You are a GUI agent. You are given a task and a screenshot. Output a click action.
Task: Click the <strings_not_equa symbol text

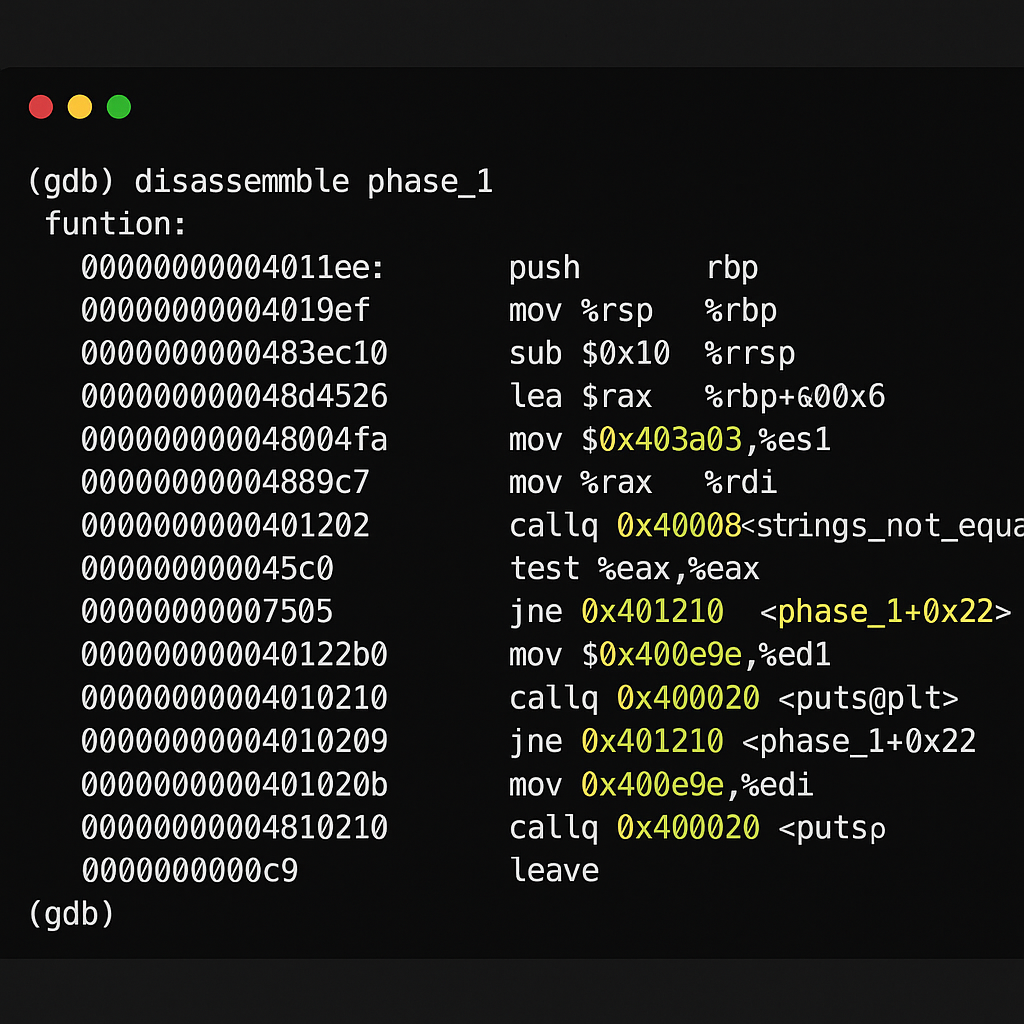click(883, 526)
